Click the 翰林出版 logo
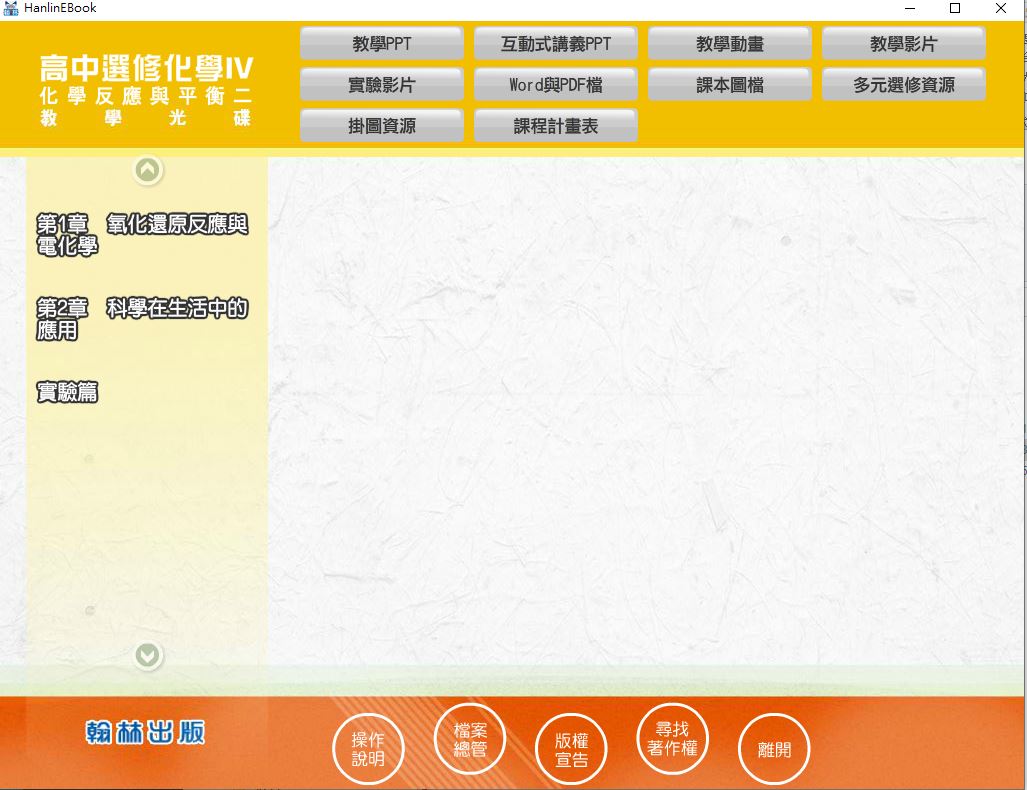 coord(146,732)
